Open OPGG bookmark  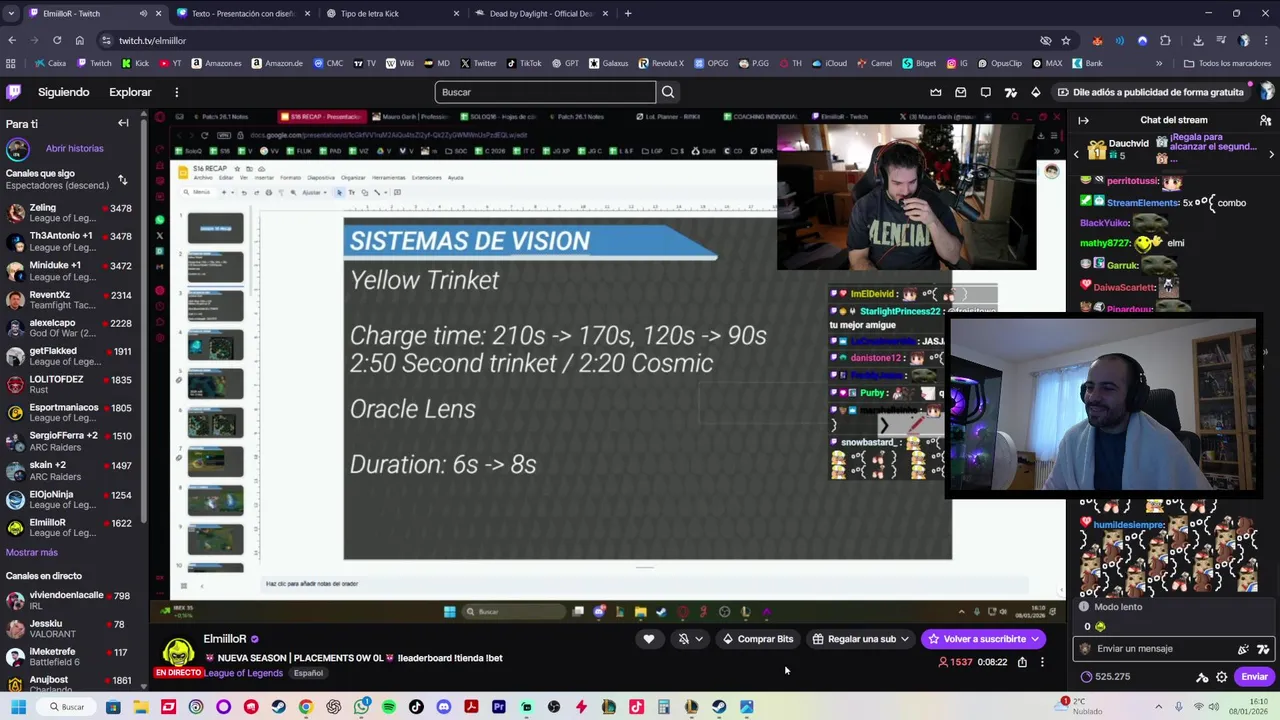pos(710,63)
